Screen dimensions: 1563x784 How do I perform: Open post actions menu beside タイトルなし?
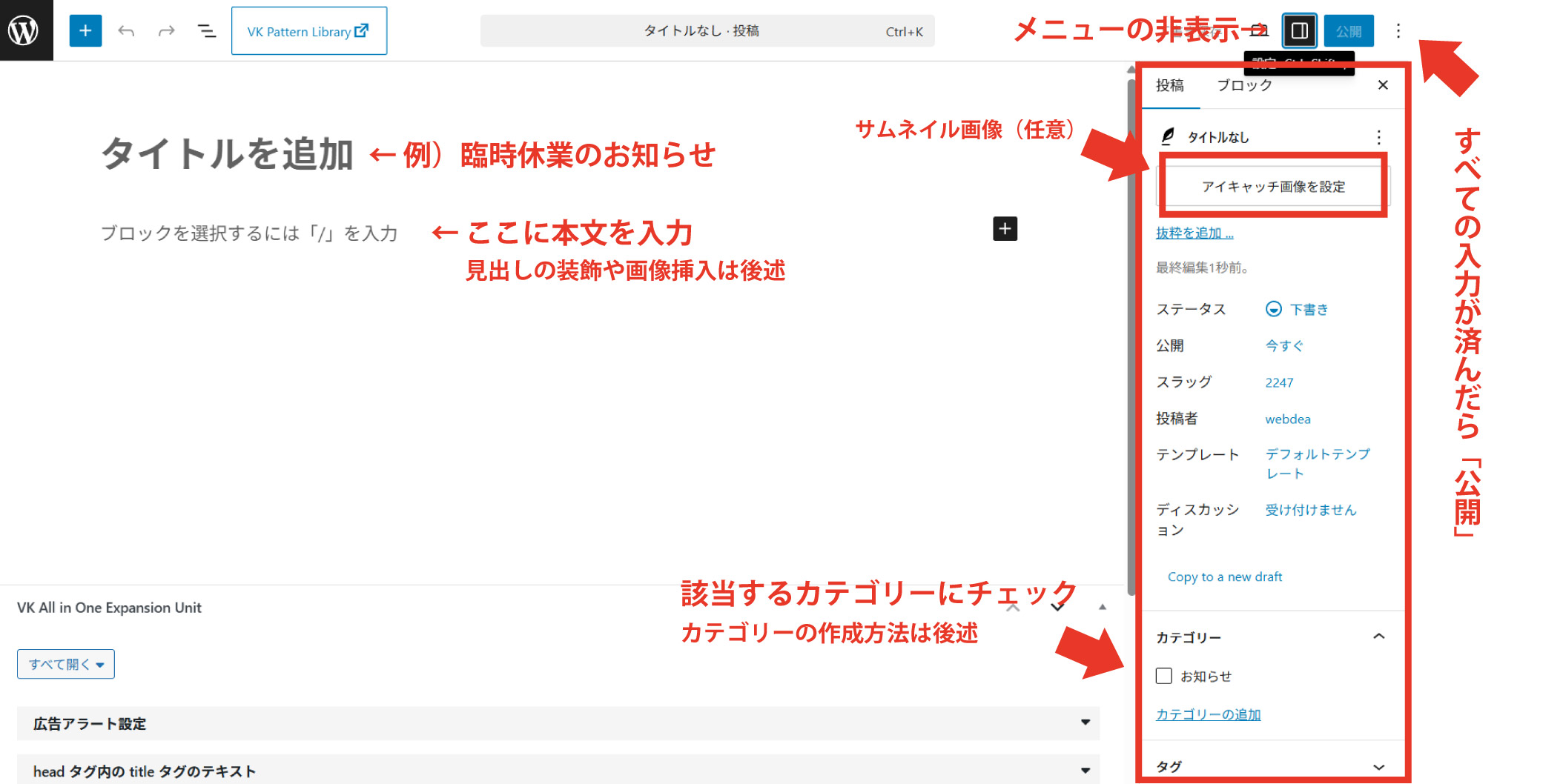coord(1378,137)
